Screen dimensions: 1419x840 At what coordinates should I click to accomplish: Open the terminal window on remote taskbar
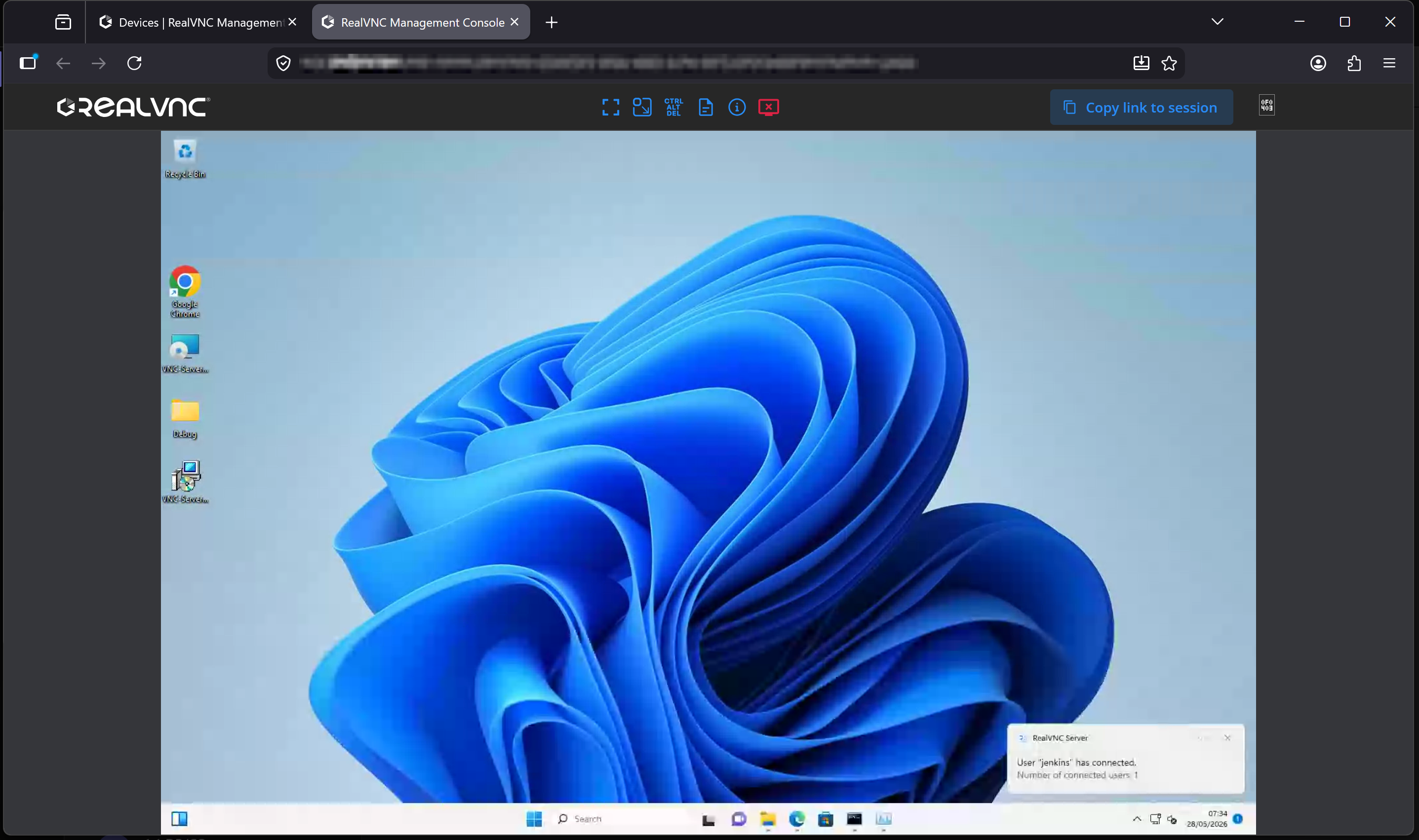[855, 818]
